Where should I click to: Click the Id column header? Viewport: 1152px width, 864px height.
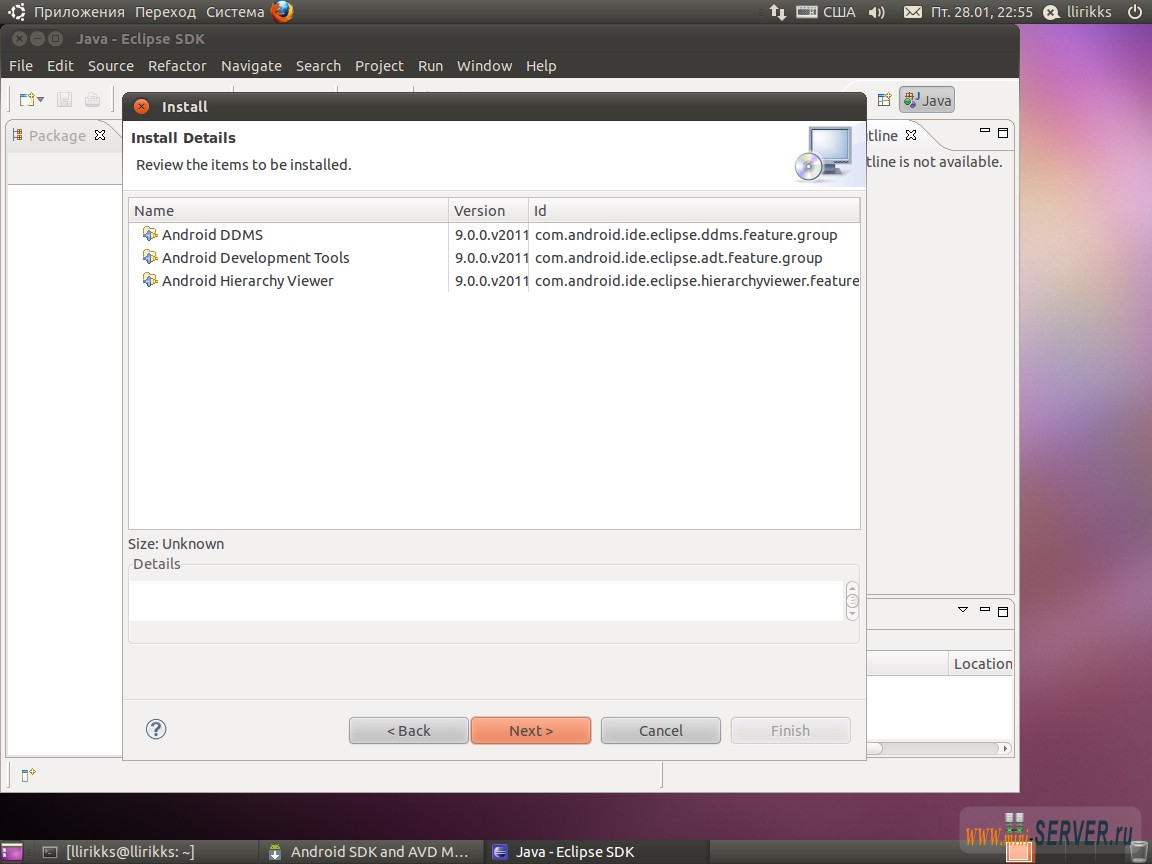pos(694,210)
